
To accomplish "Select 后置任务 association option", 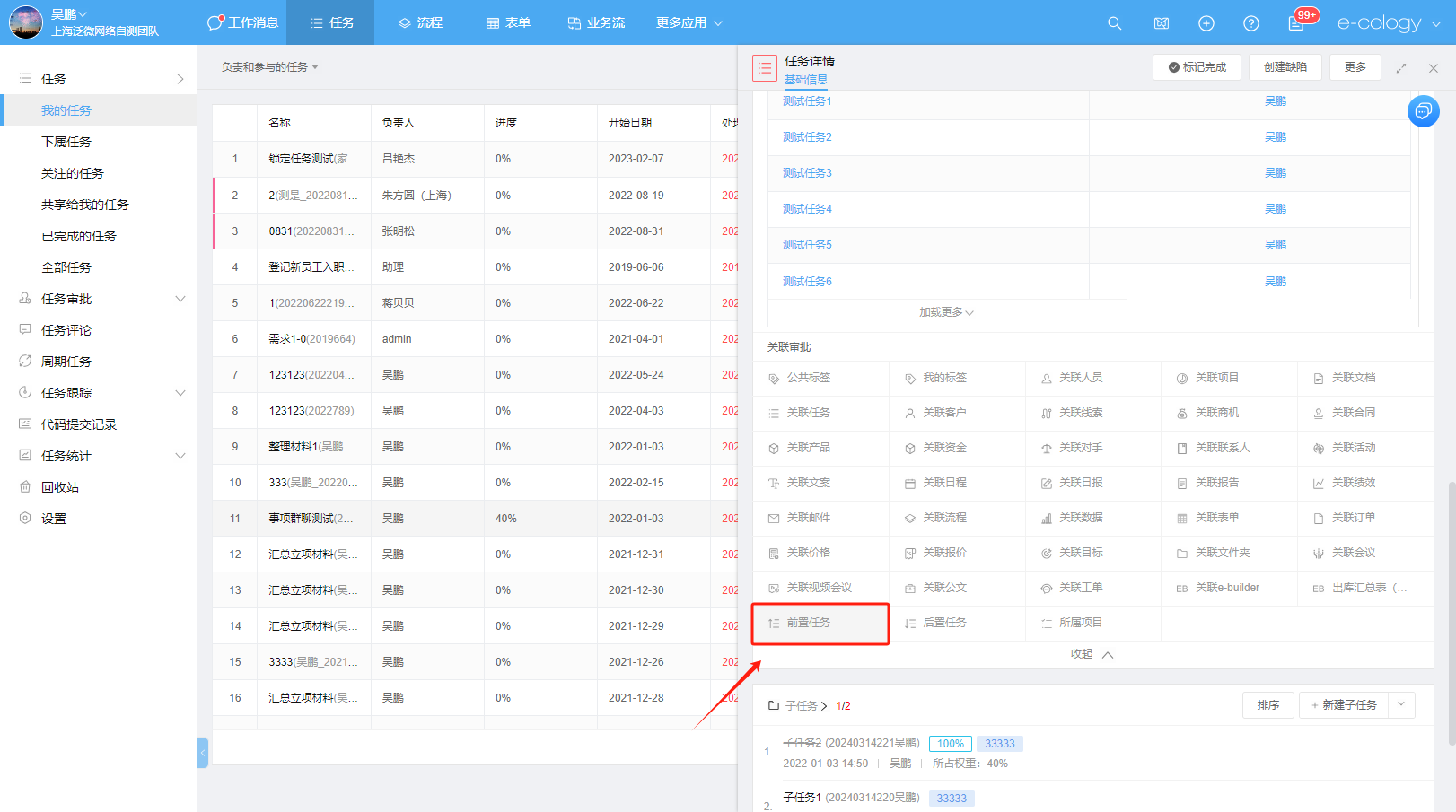I will coord(957,623).
